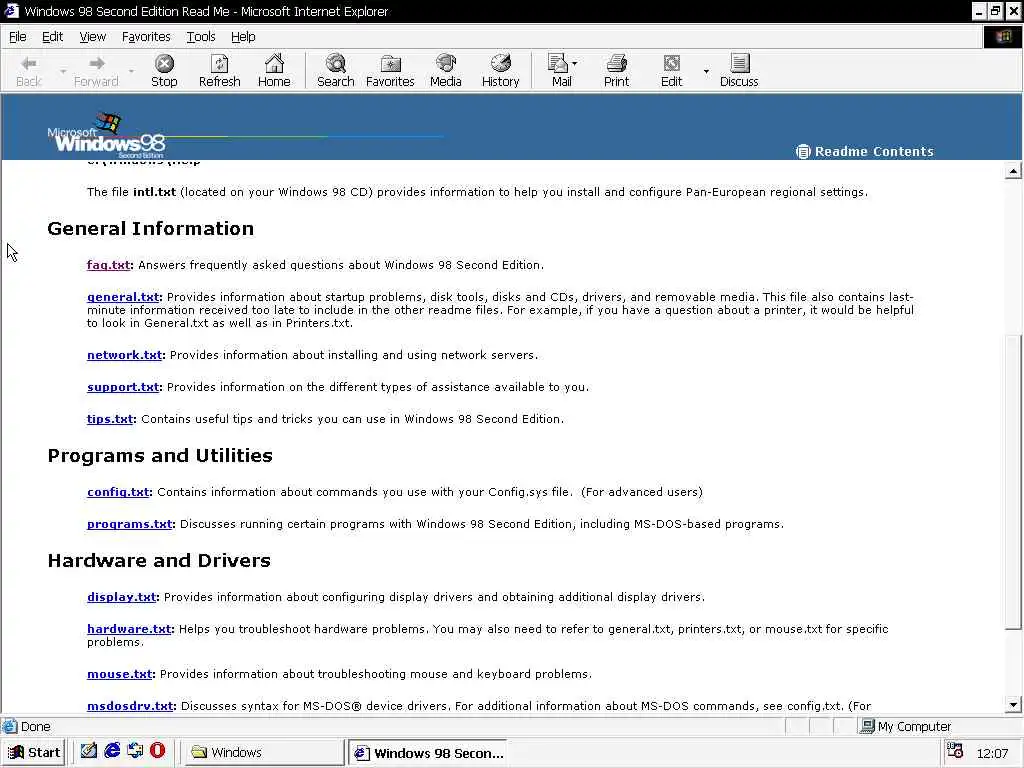Viewport: 1024px width, 768px height.
Task: Click the IE icon in title bar
Action: tap(12, 11)
